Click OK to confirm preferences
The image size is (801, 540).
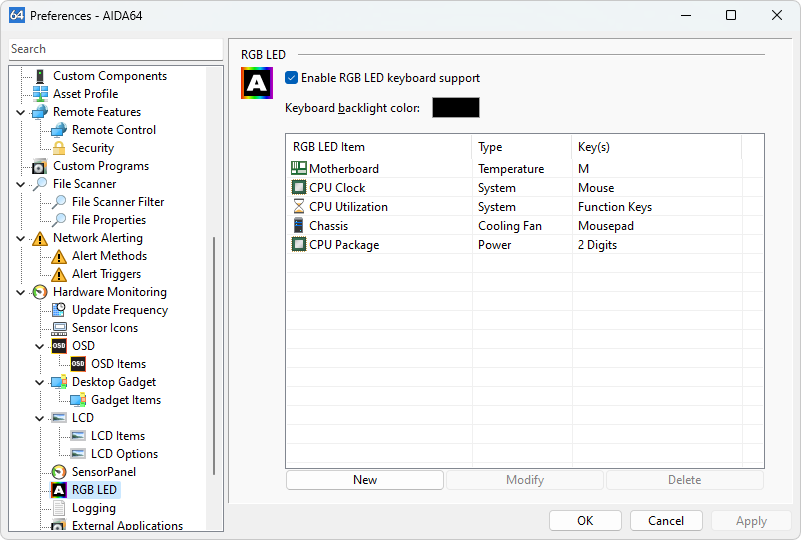(x=585, y=520)
